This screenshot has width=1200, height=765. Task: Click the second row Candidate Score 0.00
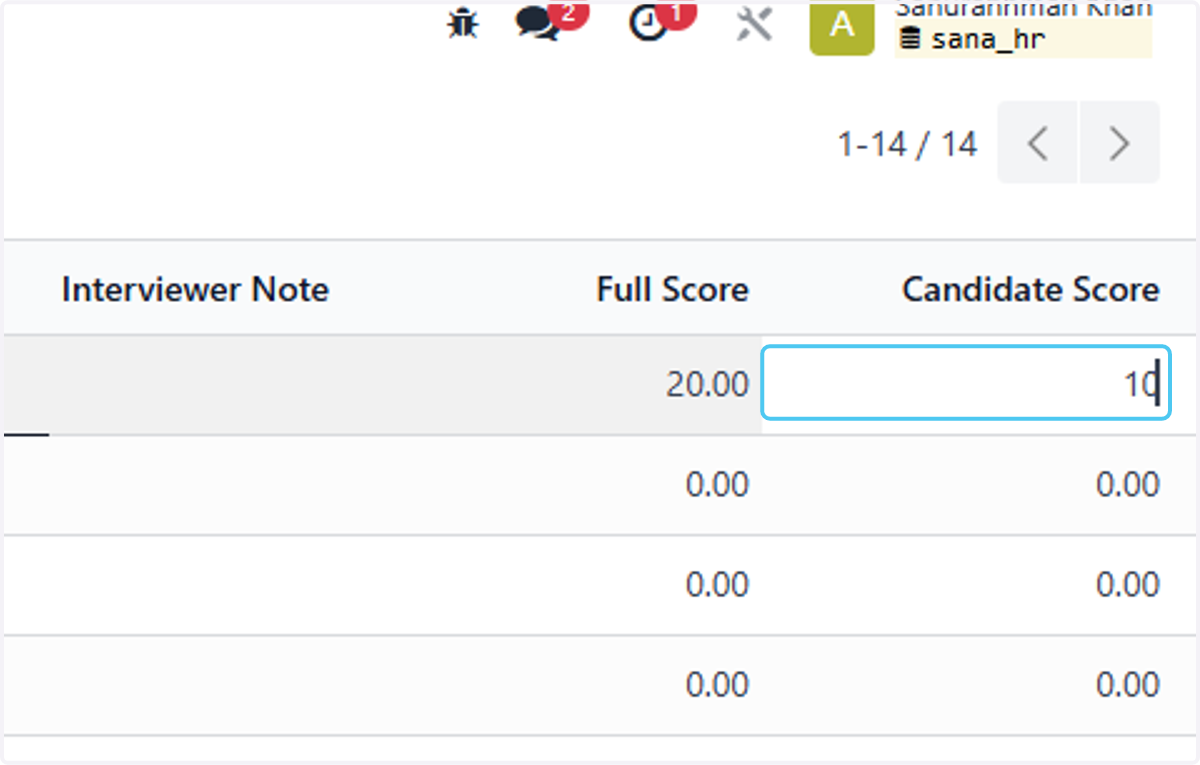coord(1128,485)
